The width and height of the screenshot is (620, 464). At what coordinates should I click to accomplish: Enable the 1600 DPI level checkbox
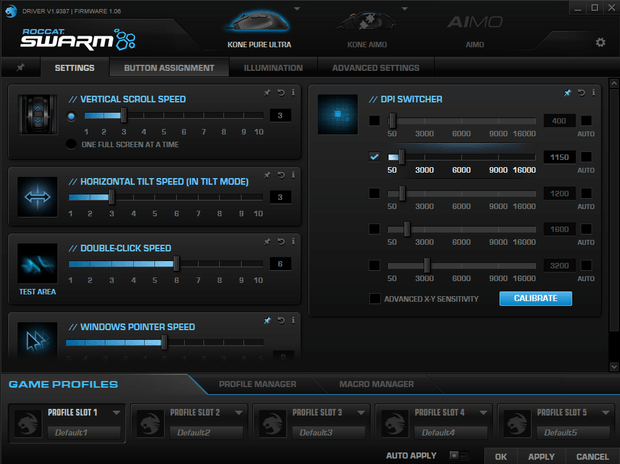point(374,229)
